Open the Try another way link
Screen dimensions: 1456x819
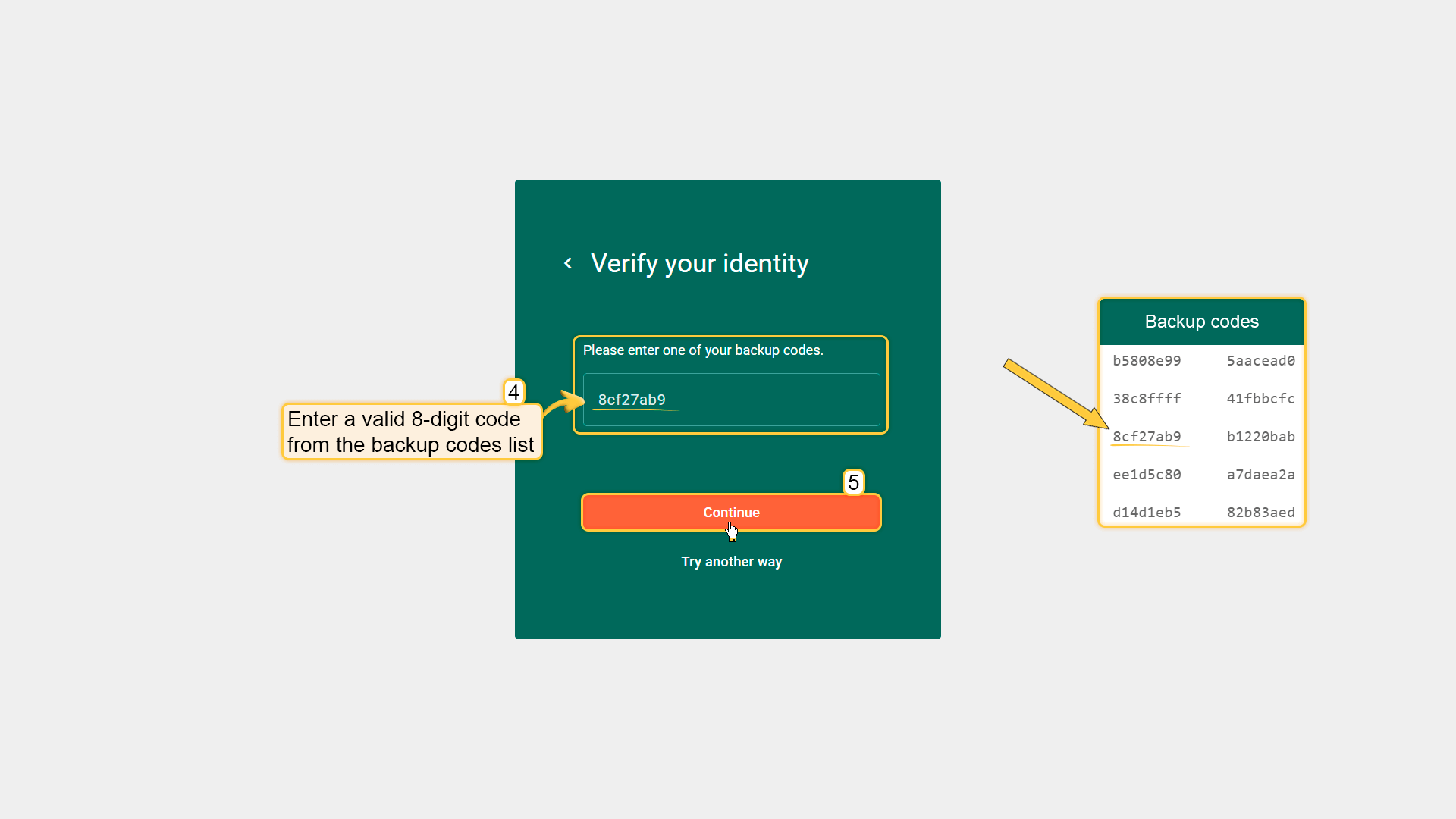731,562
